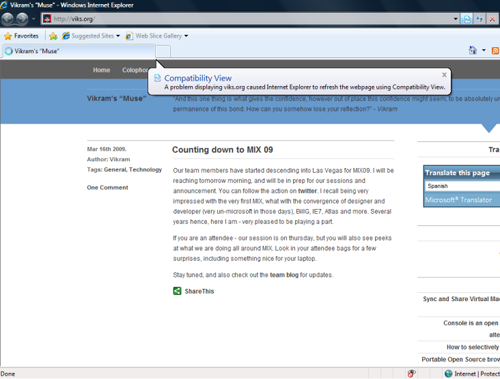
Task: Open the recent pages dropdown beside Forward
Action: 33,19
